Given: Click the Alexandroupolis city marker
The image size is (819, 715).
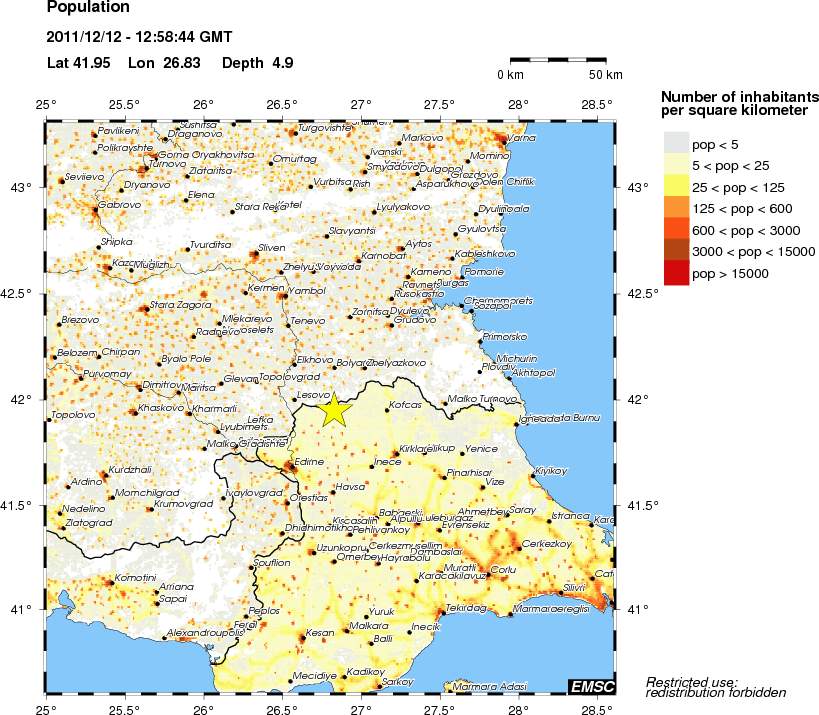Looking at the screenshot, I should click(164, 638).
